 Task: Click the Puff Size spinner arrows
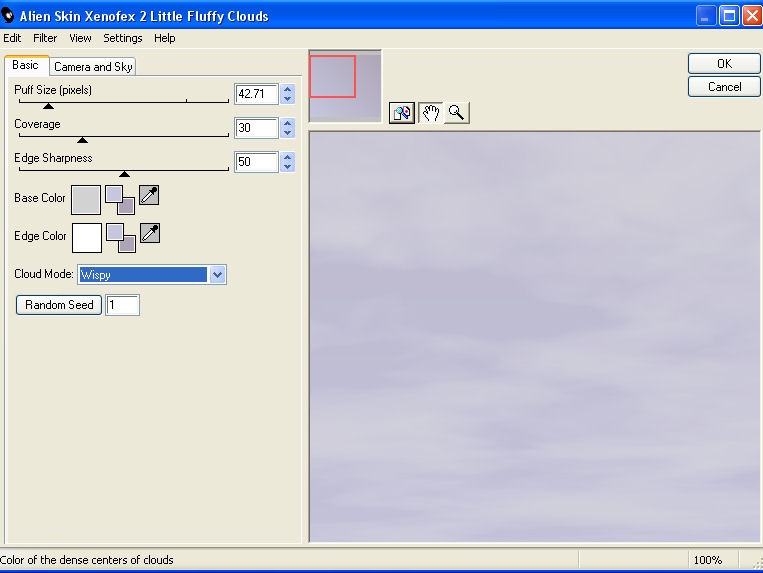(288, 94)
